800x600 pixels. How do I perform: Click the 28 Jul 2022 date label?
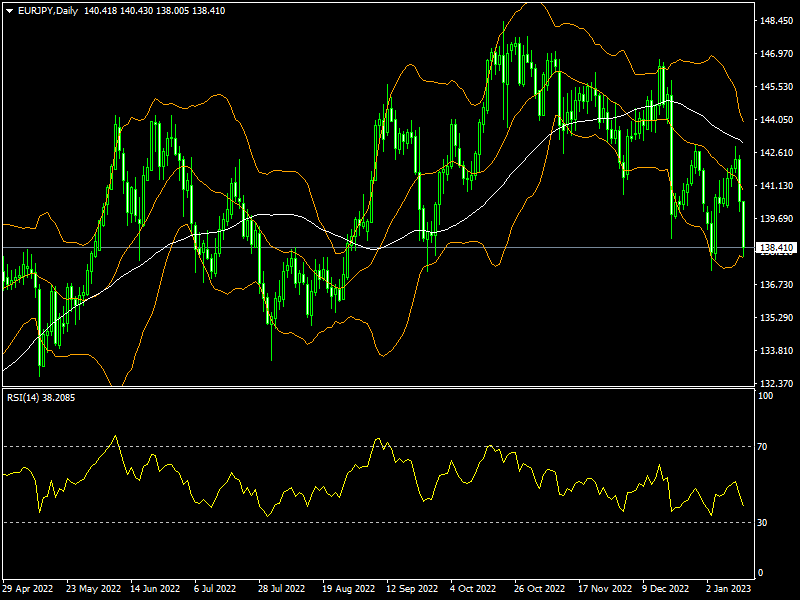click(282, 589)
